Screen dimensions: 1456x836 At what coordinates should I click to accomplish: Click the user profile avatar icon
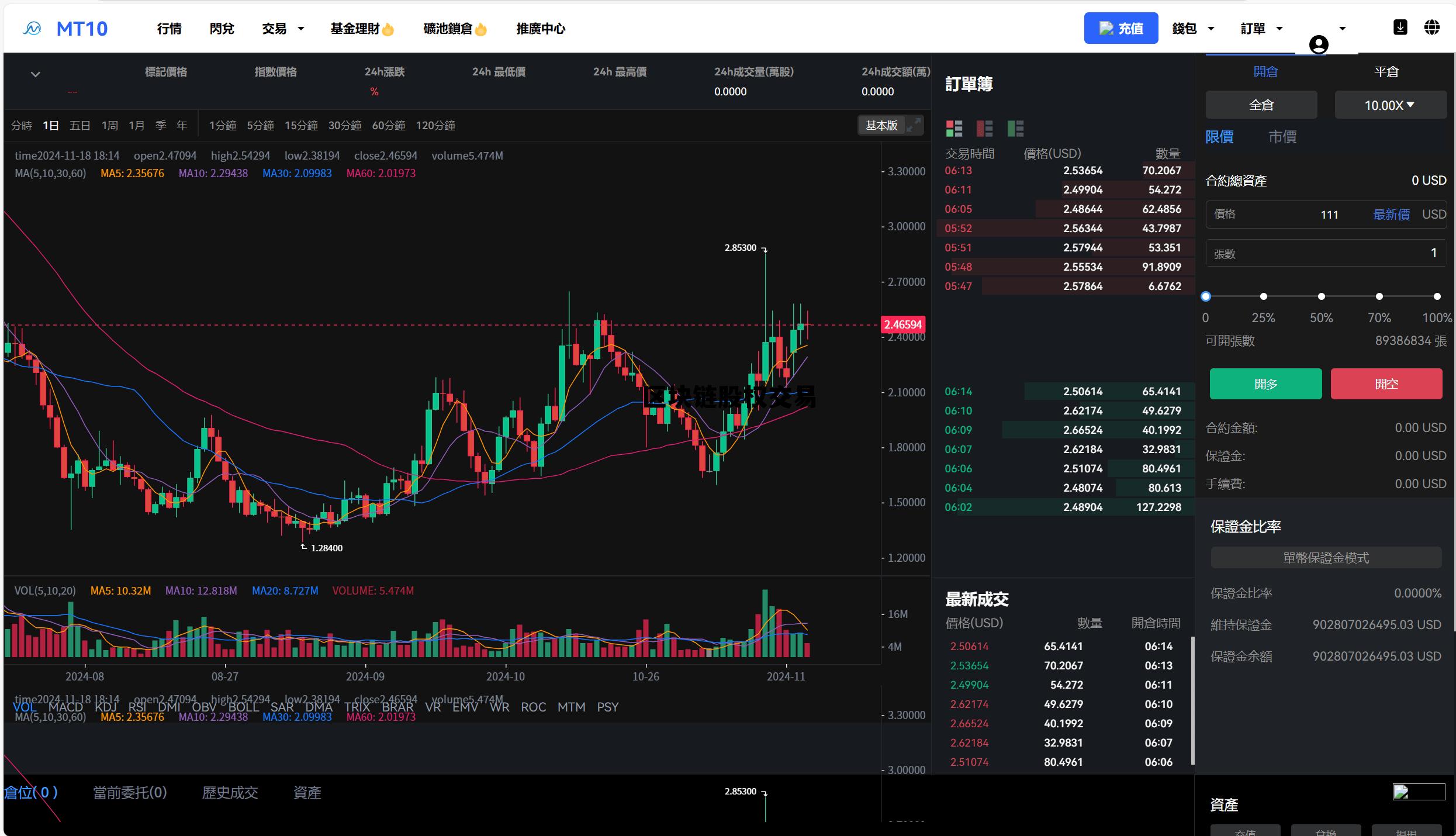point(1318,44)
